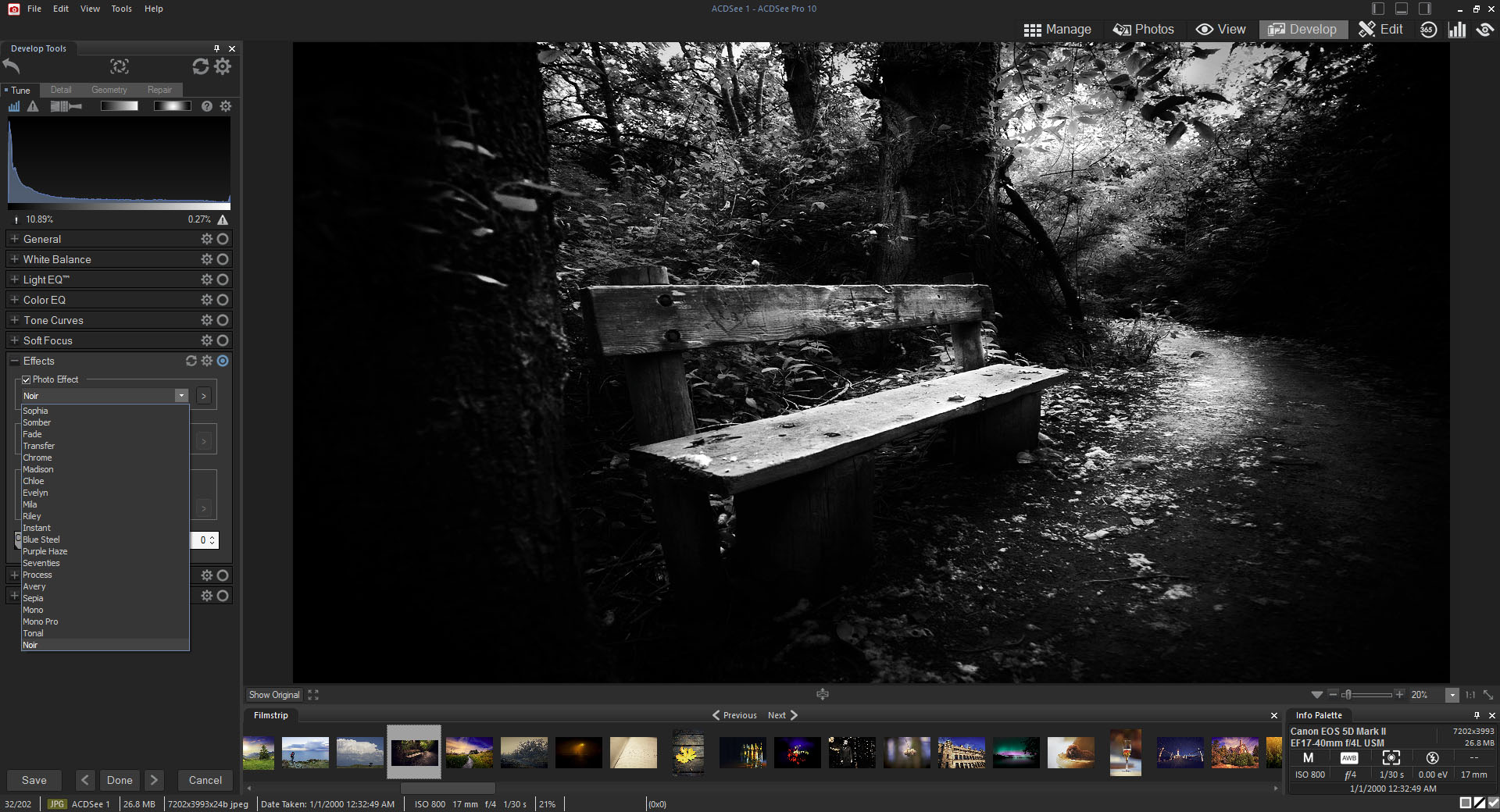This screenshot has height=812, width=1500.
Task: Go to Next image in filmstrip
Action: pyautogui.click(x=783, y=715)
